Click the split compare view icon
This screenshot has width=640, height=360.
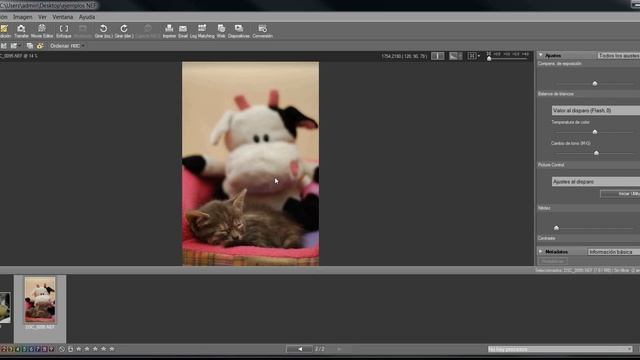click(438, 56)
